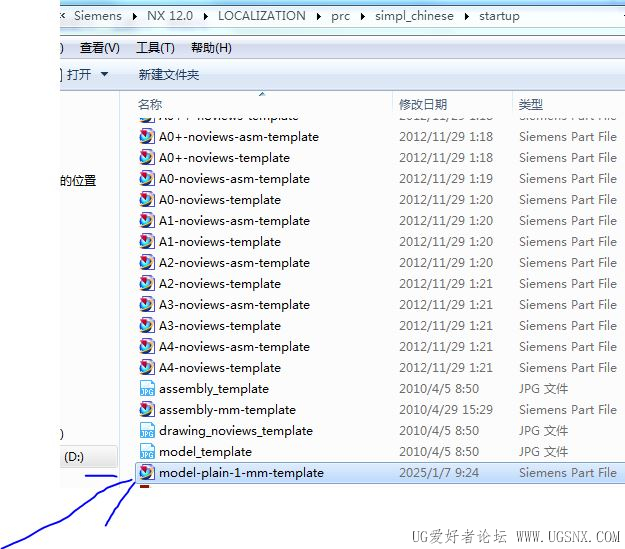Expand the arrow after LOCALIZATION breadcrumb

(x=318, y=16)
